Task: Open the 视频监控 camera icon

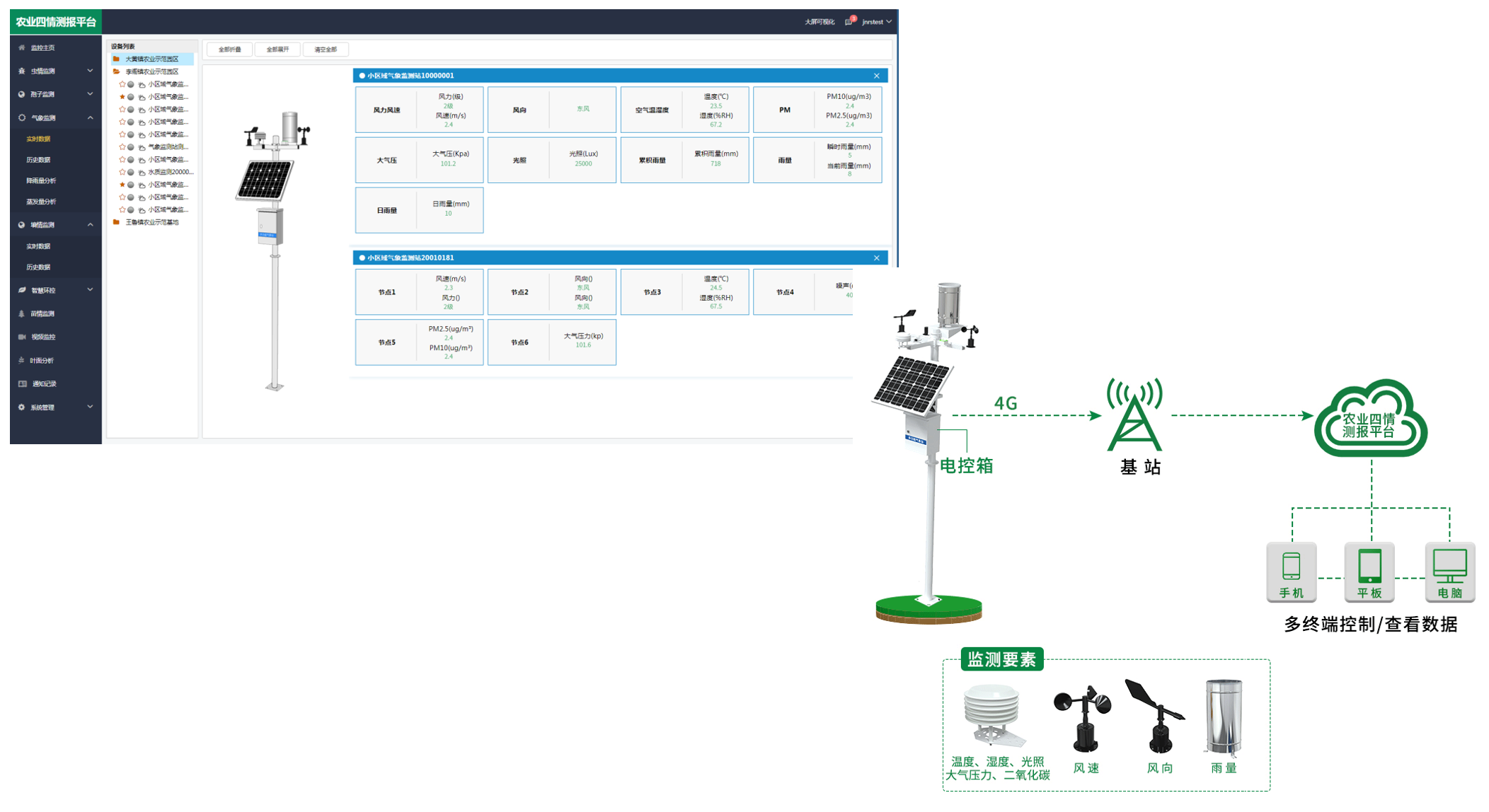Action: 22,337
